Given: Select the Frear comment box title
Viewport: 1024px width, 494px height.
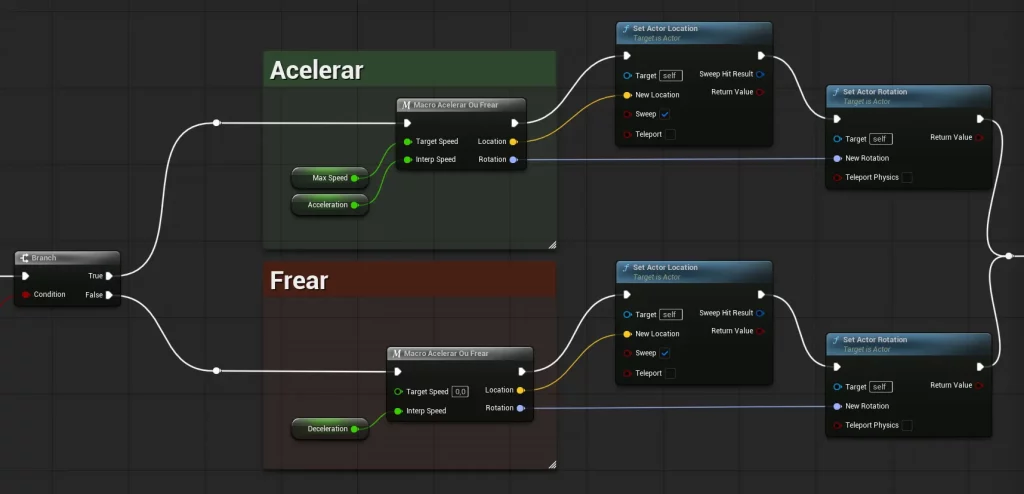Looking at the screenshot, I should [x=298, y=281].
